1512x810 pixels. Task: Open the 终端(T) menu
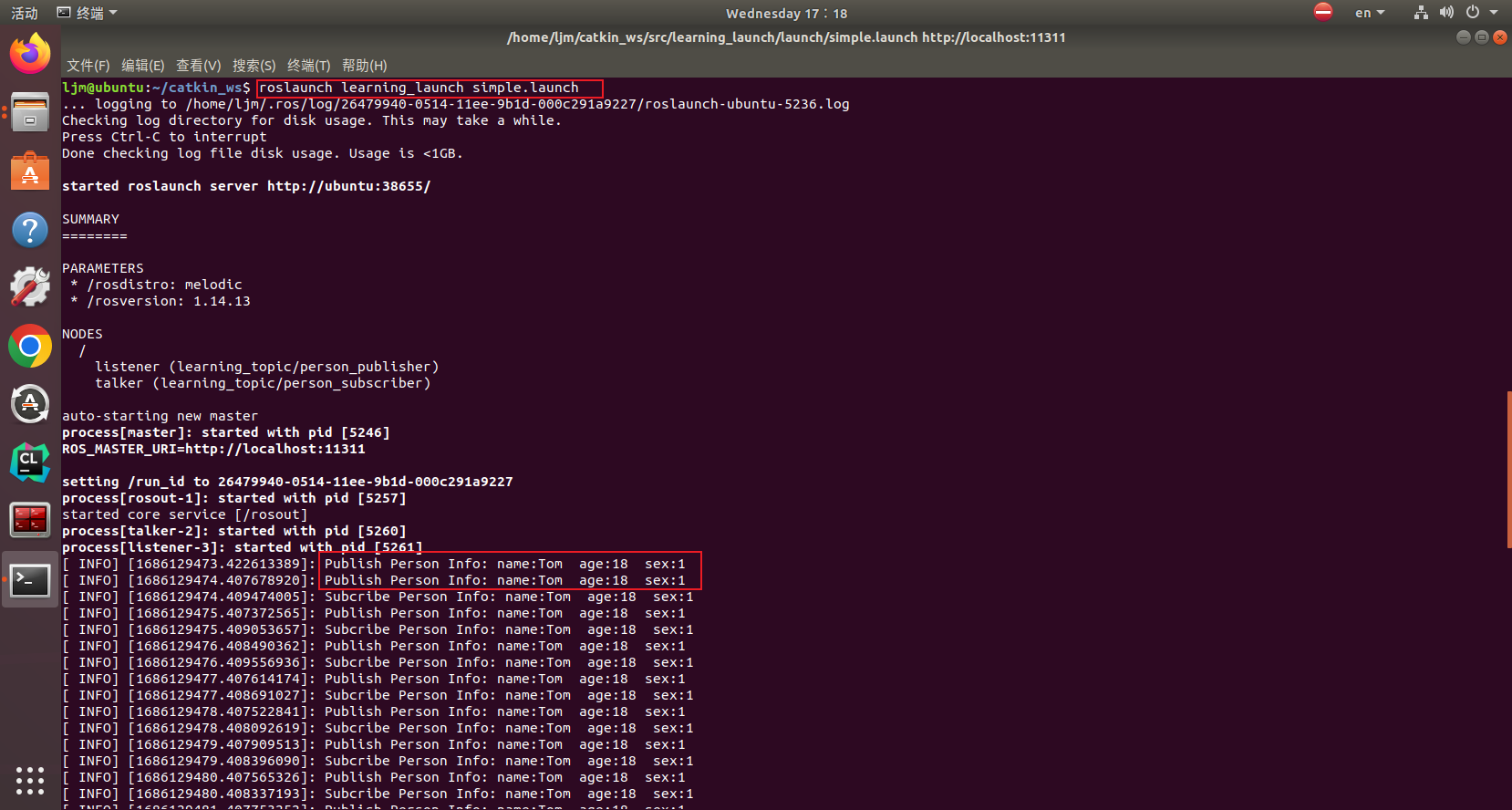(309, 66)
